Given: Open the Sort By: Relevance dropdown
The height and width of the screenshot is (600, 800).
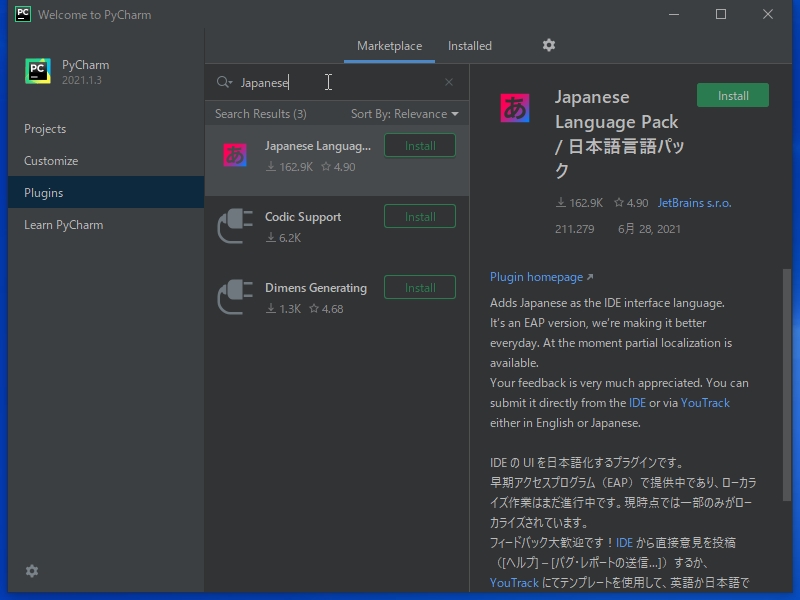Looking at the screenshot, I should pos(405,114).
